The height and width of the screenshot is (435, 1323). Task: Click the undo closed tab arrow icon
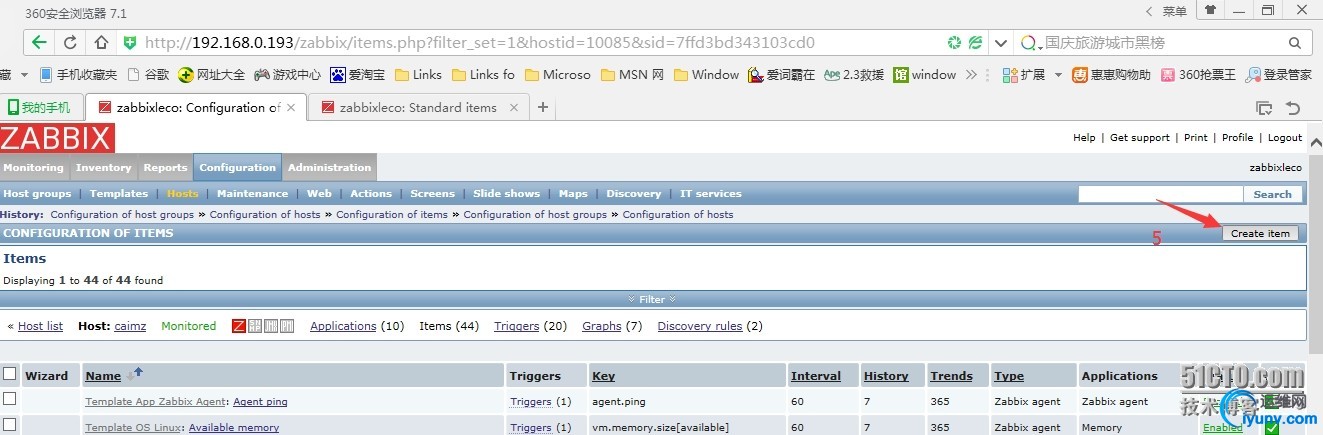[x=1293, y=108]
